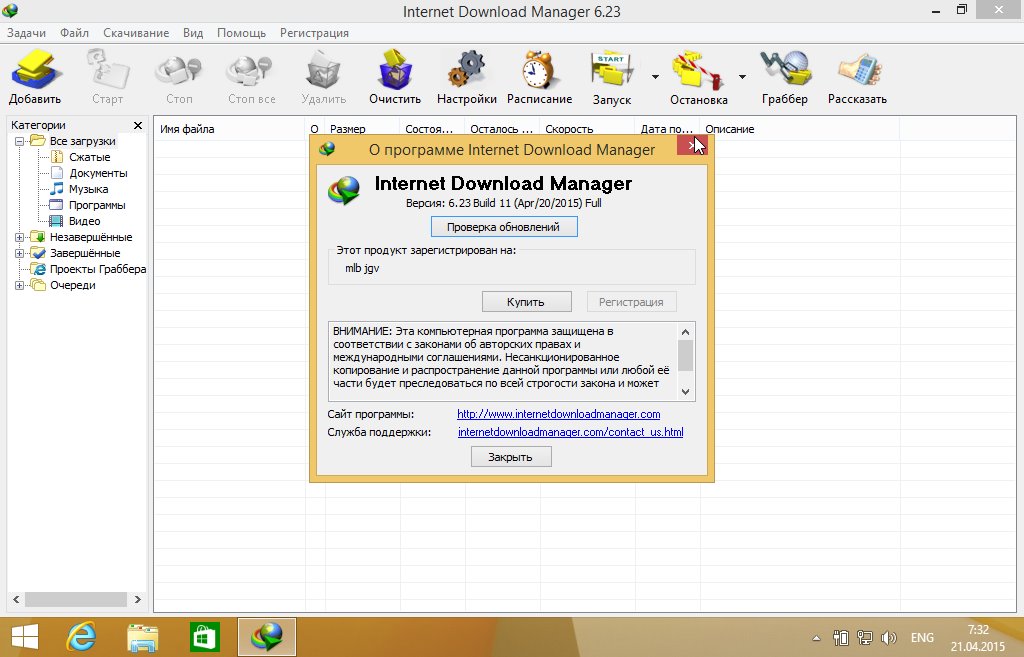Click the Дата по... column header
The height and width of the screenshot is (657, 1024).
click(x=666, y=129)
